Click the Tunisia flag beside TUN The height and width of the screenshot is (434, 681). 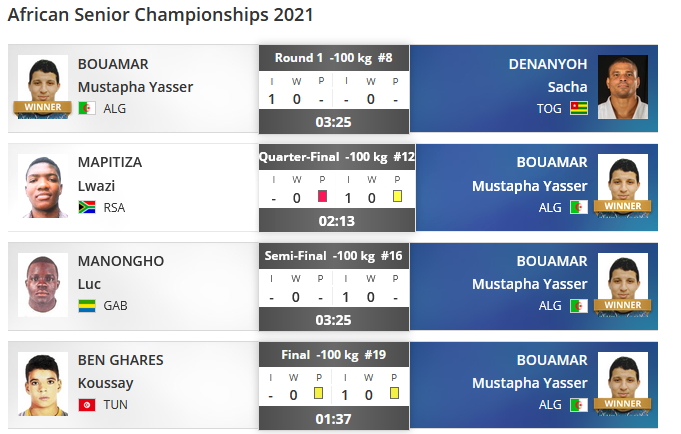coord(87,405)
